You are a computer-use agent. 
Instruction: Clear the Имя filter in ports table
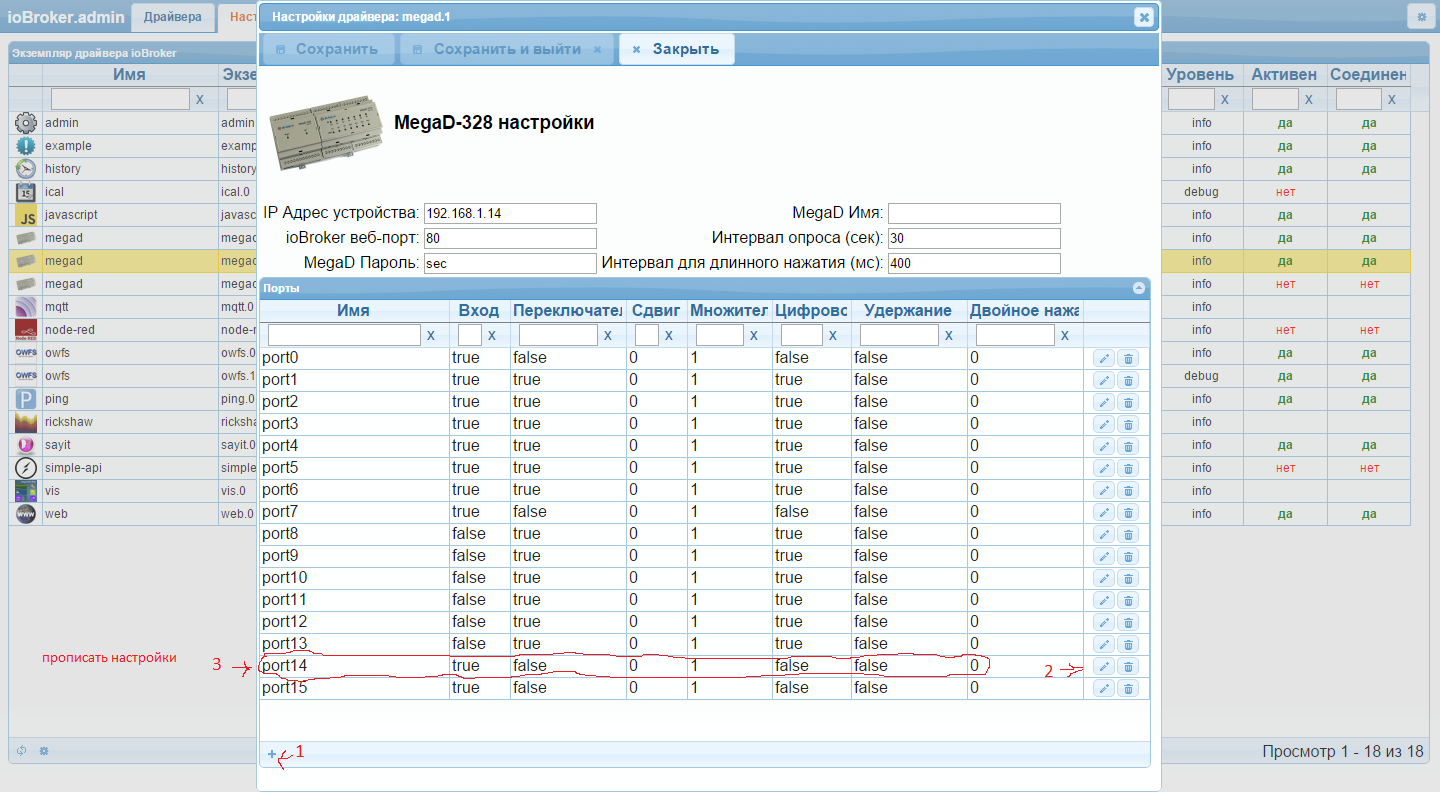click(x=431, y=336)
